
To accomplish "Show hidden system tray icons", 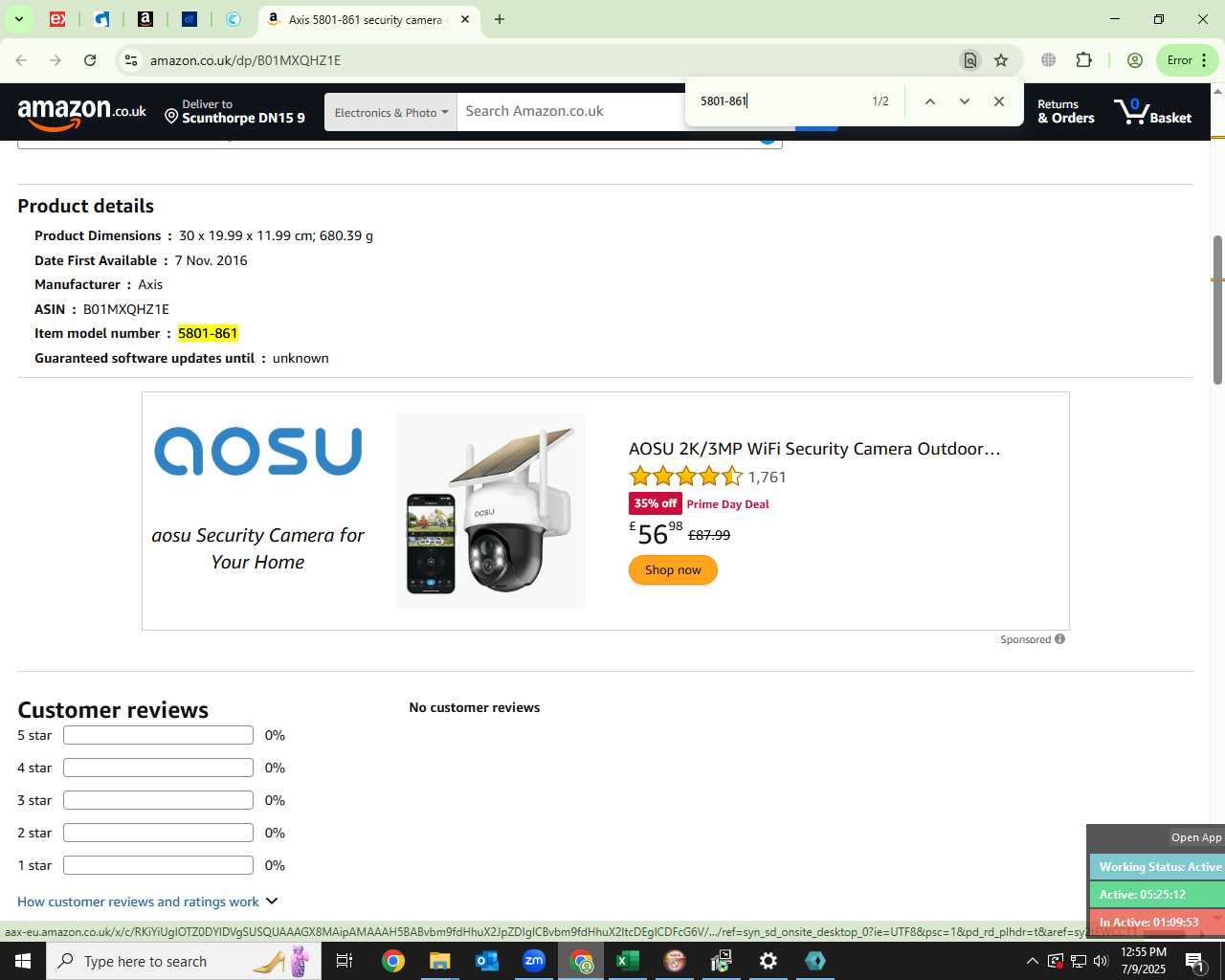I will (x=1032, y=961).
